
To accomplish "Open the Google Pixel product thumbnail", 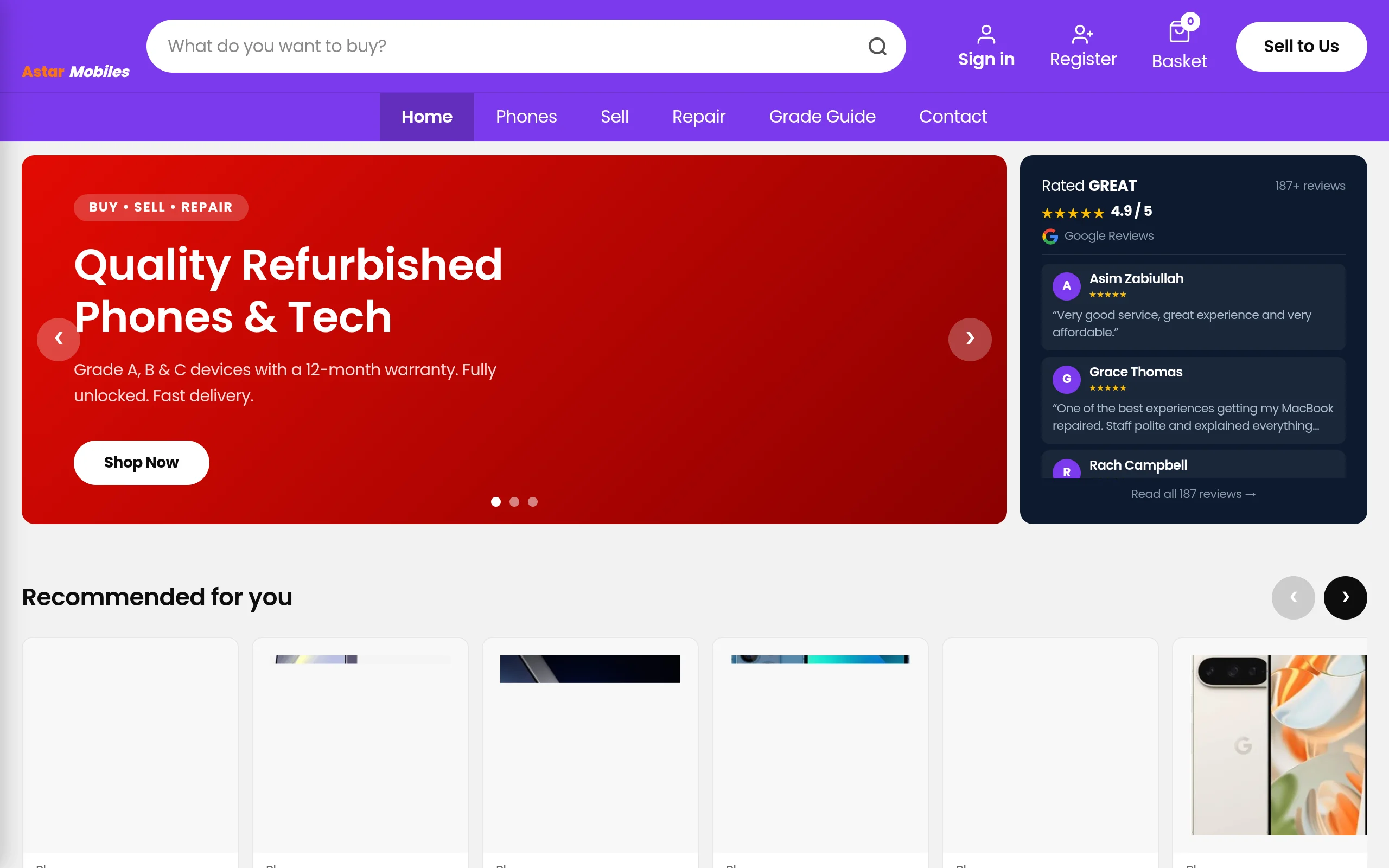I will pos(1279,745).
